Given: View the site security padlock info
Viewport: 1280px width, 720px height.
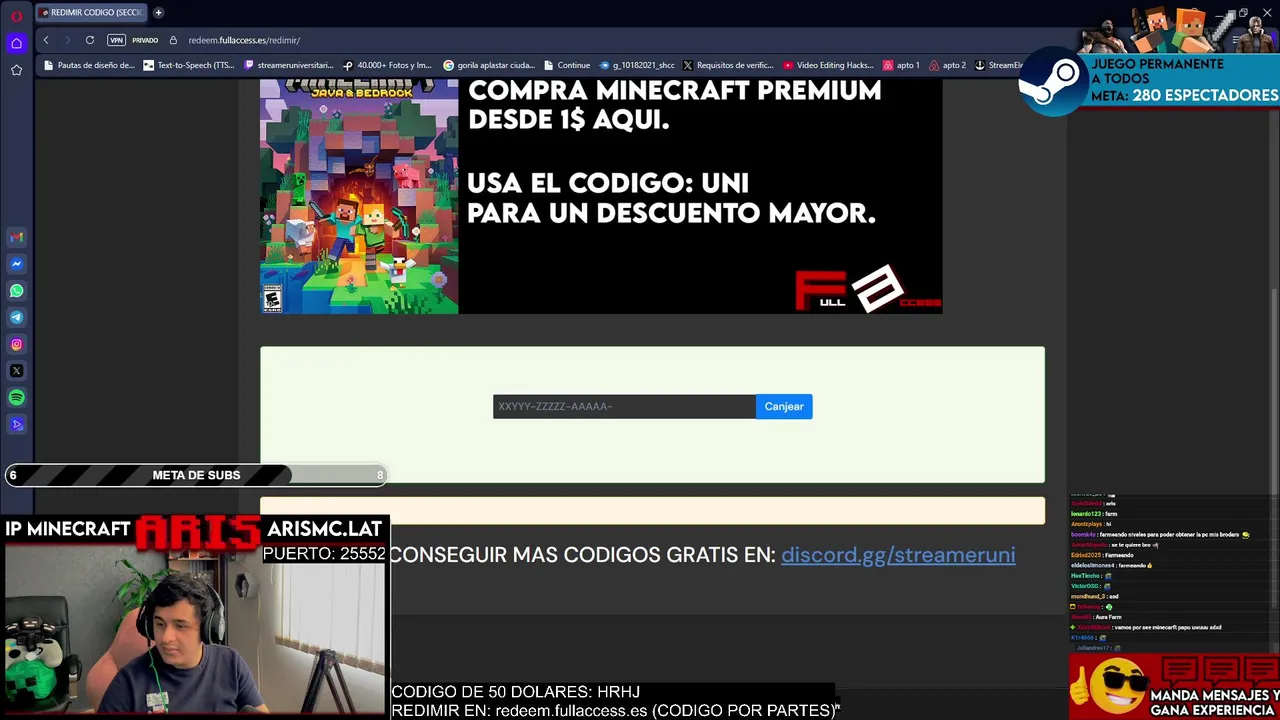Looking at the screenshot, I should tap(173, 40).
